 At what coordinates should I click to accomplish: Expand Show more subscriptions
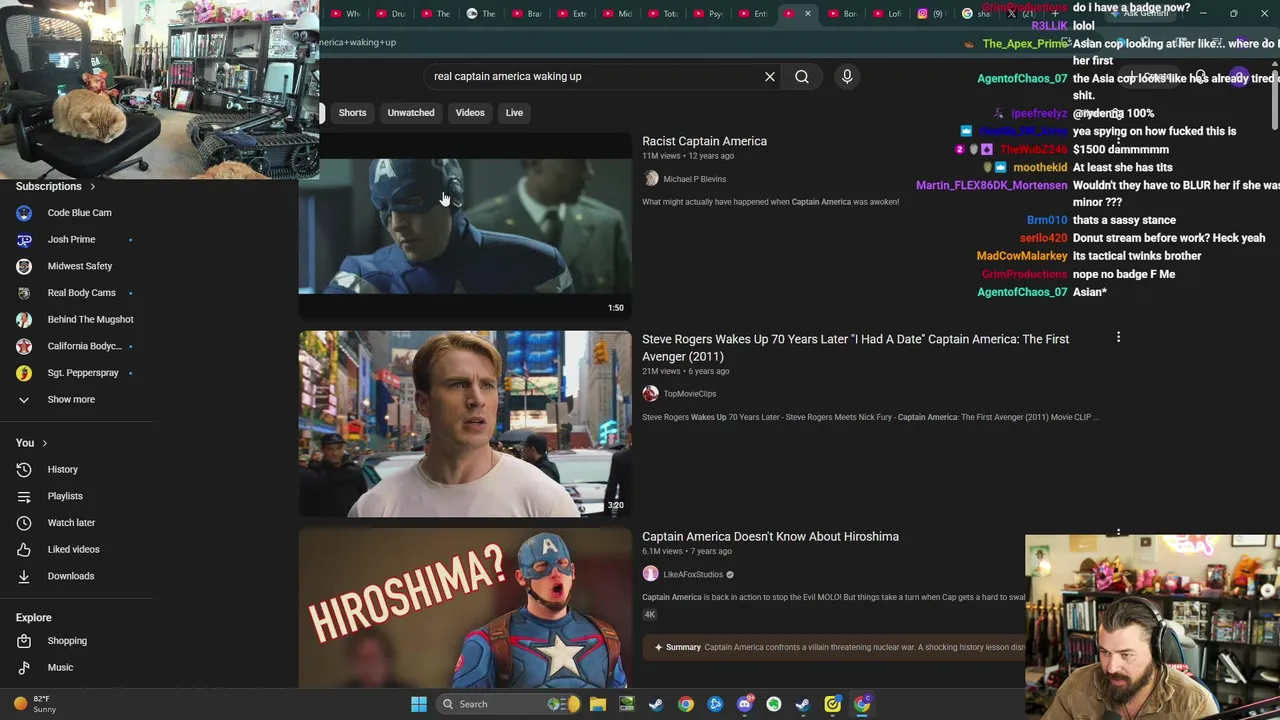pyautogui.click(x=76, y=399)
